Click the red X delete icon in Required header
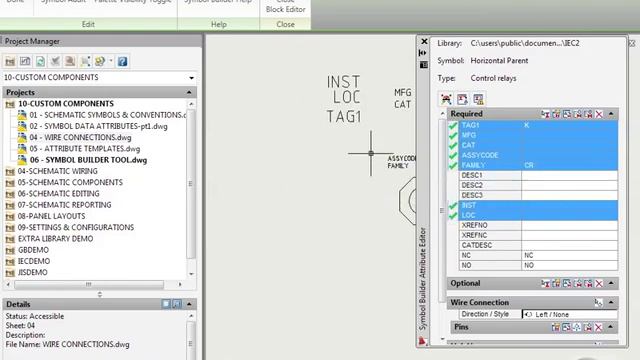 [x=599, y=114]
